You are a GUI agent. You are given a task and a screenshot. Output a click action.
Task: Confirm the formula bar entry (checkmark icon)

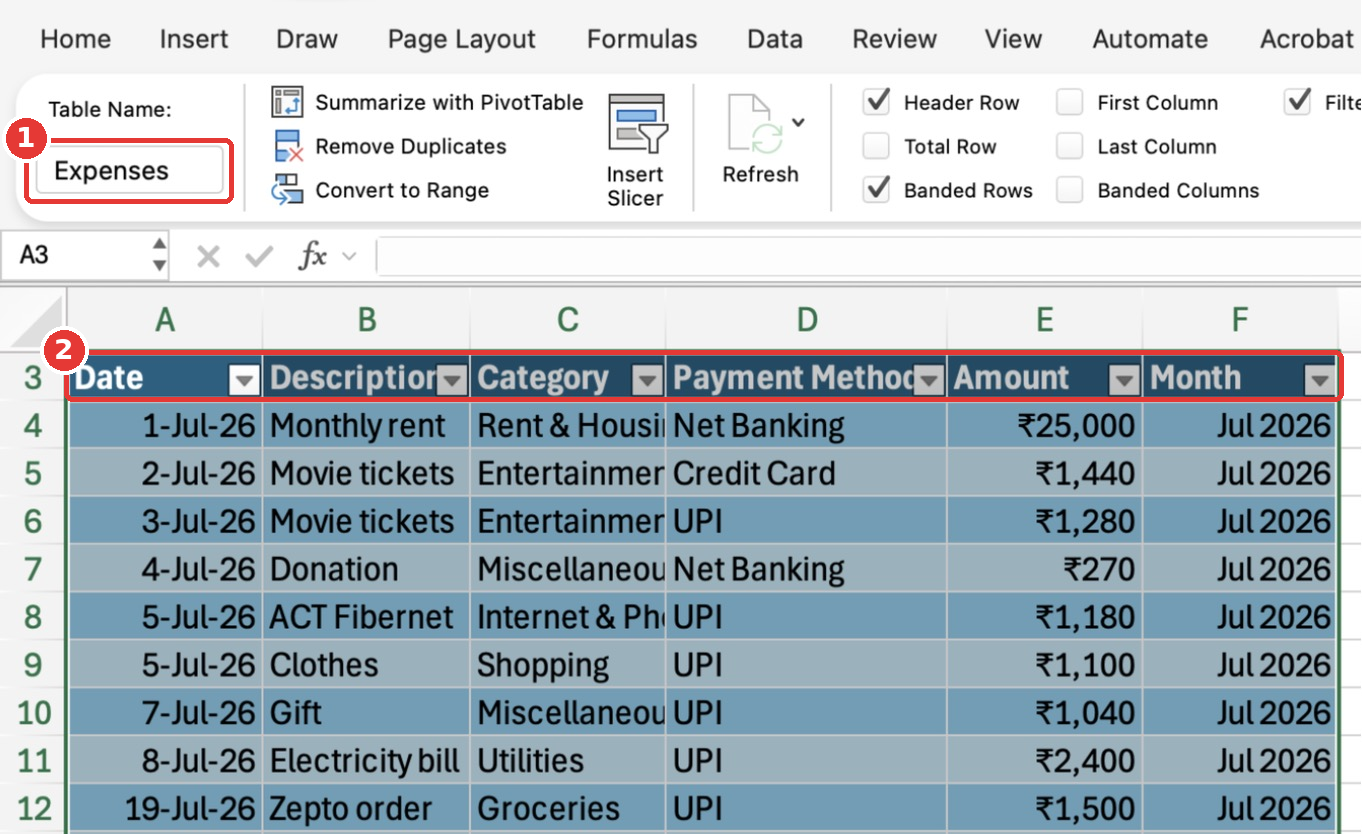tap(259, 257)
